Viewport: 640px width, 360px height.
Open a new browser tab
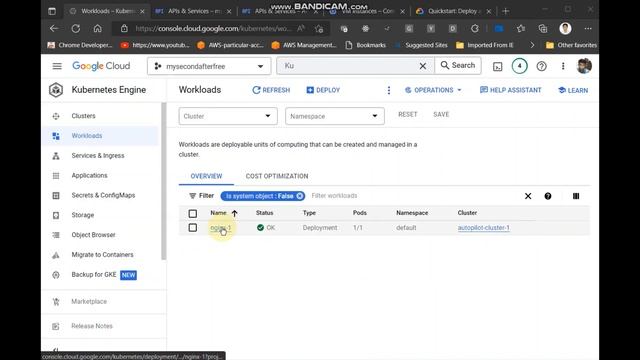(x=506, y=11)
